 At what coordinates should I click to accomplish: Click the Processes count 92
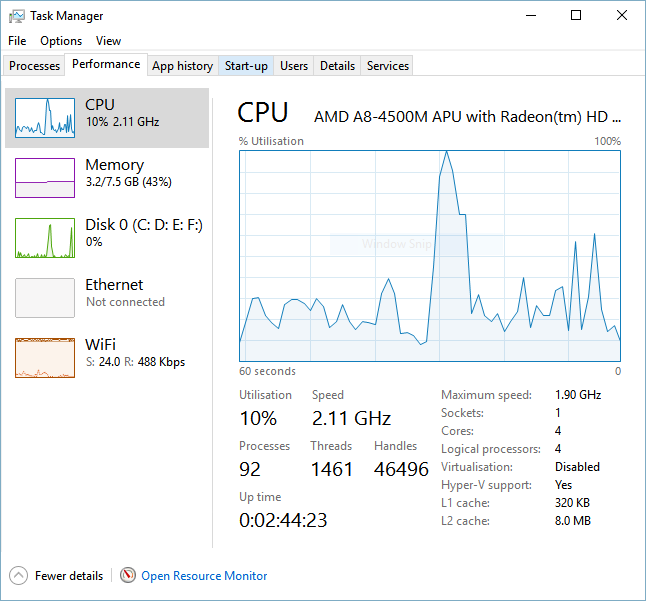250,469
